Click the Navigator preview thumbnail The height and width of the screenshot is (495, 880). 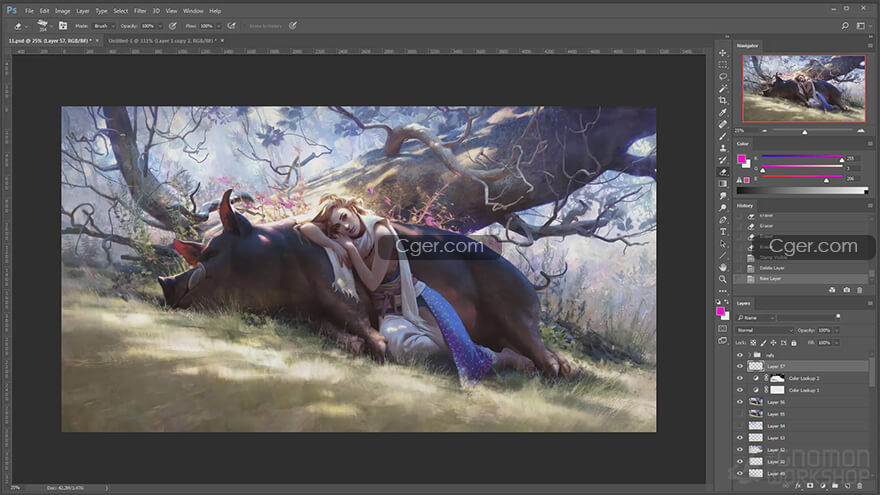pos(804,88)
